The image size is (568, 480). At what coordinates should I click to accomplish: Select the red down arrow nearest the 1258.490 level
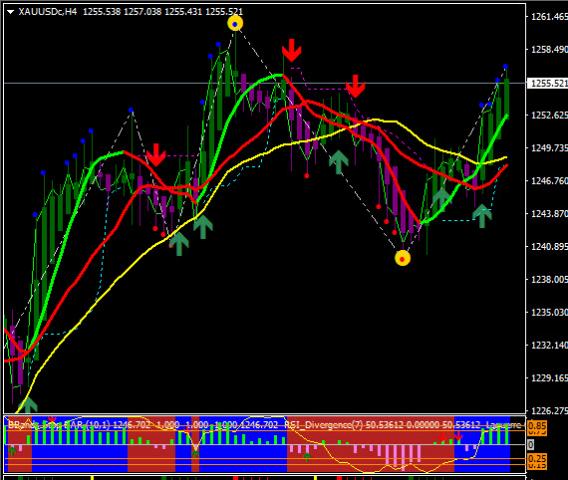tap(292, 50)
